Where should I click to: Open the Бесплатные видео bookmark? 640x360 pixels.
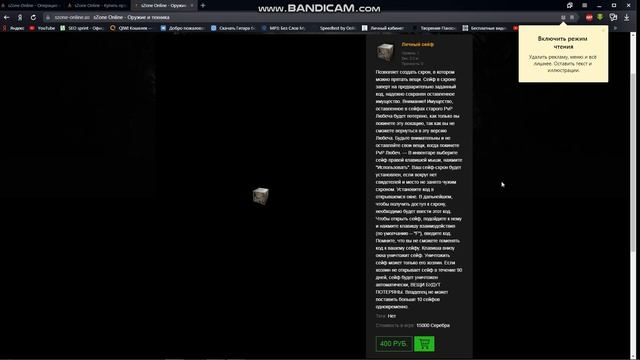click(485, 28)
